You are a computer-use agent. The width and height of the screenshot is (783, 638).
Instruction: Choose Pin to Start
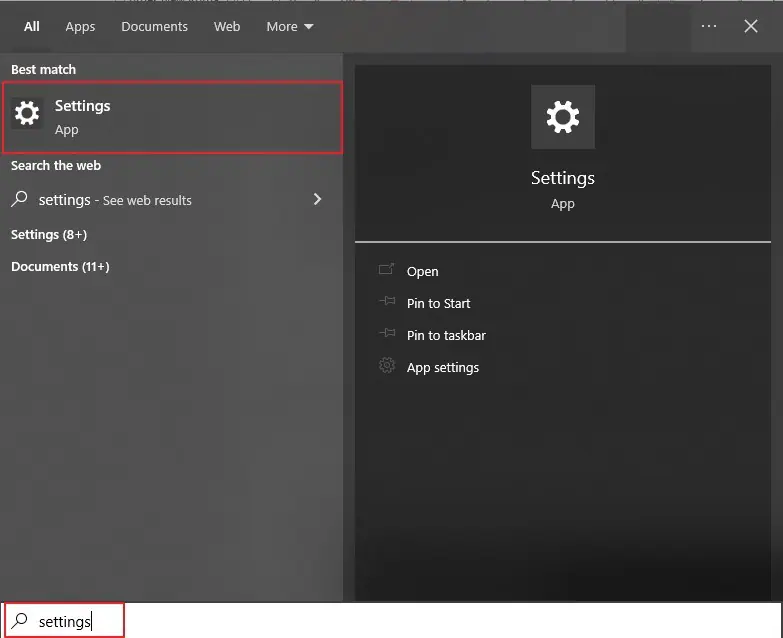438,303
